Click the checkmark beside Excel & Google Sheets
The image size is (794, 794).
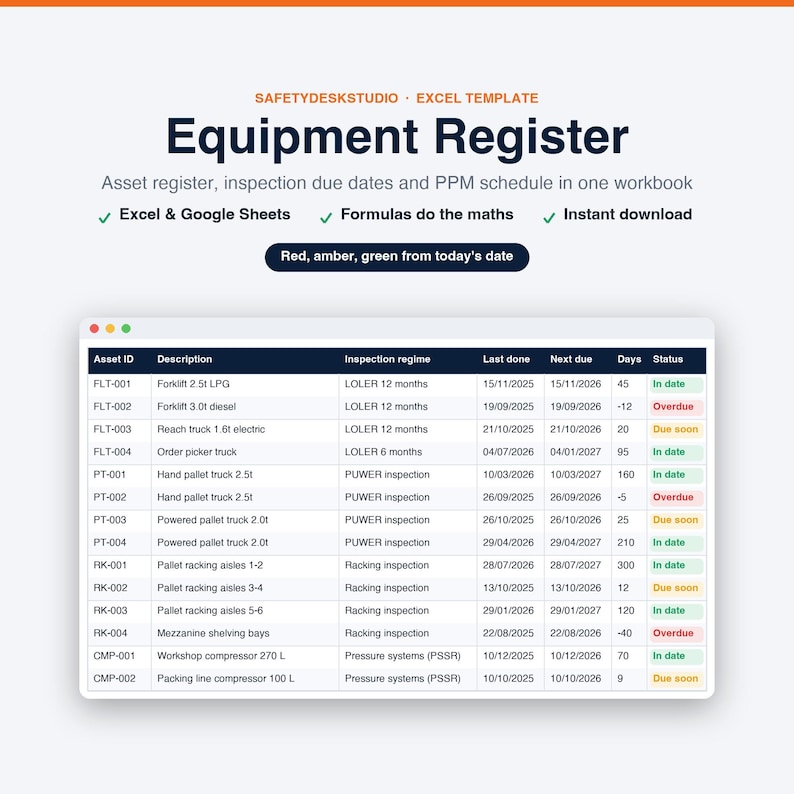(x=104, y=218)
